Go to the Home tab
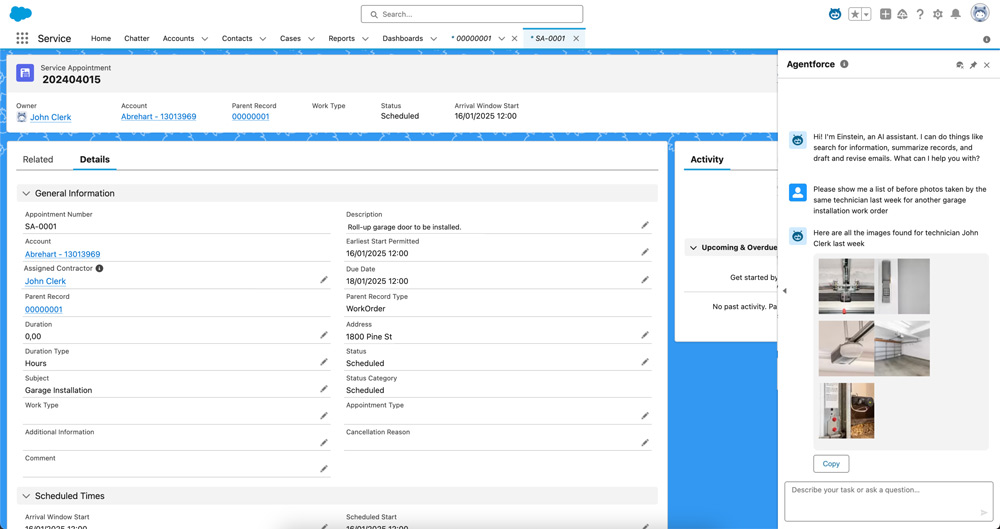Screen dimensions: 1000x529 [x=101, y=38]
